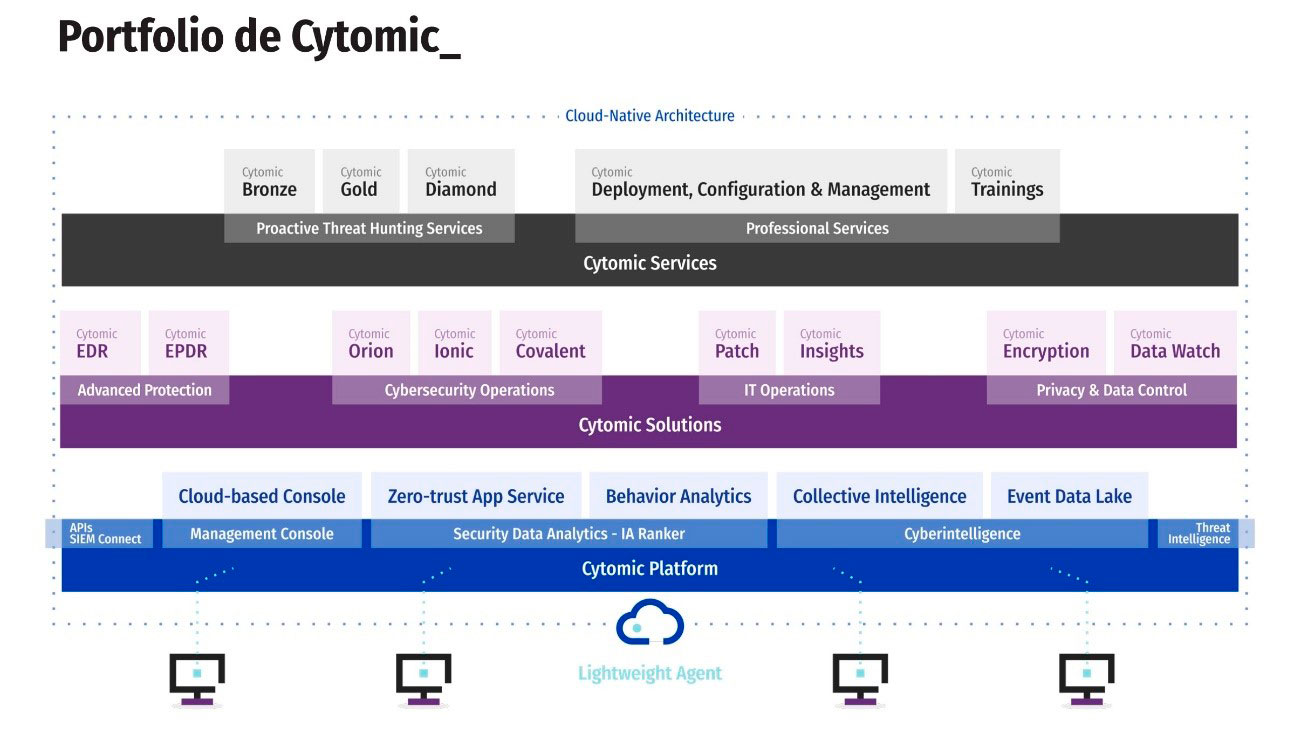1301x755 pixels.
Task: Select the Cytomic Gold box
Action: (x=361, y=181)
